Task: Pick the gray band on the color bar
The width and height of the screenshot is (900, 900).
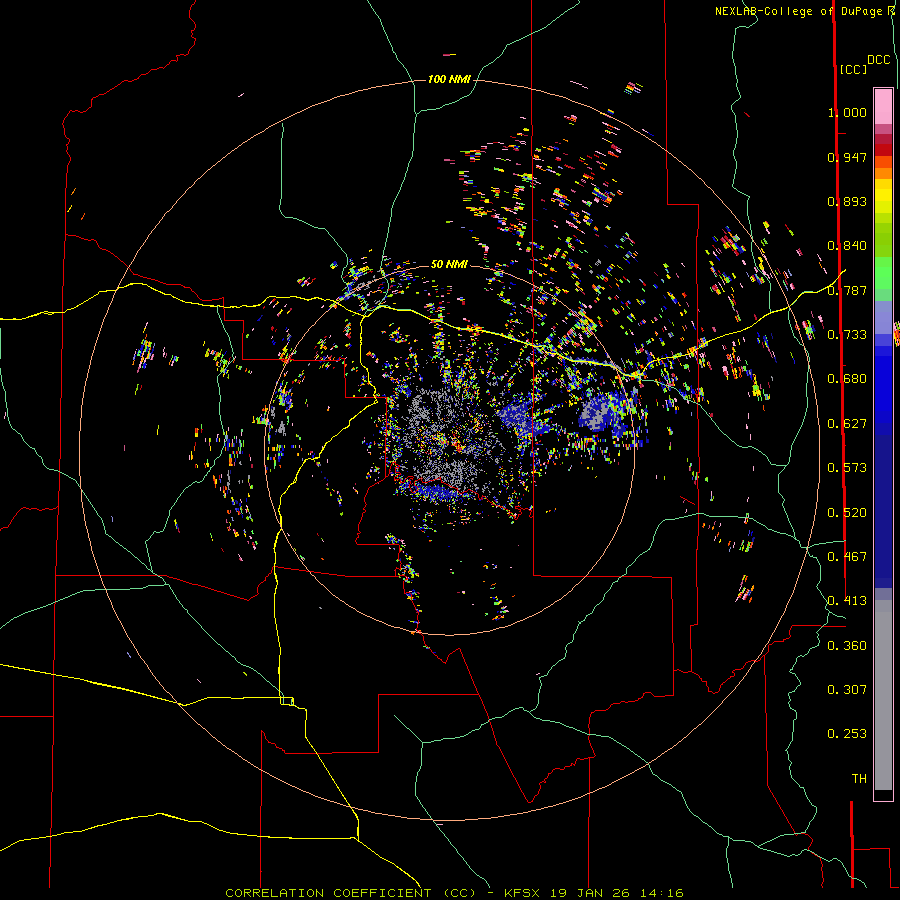Action: (x=883, y=695)
